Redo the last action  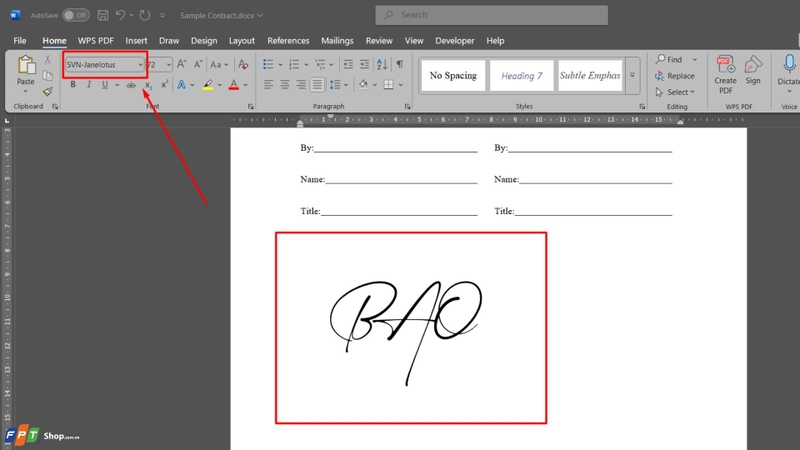pyautogui.click(x=145, y=15)
